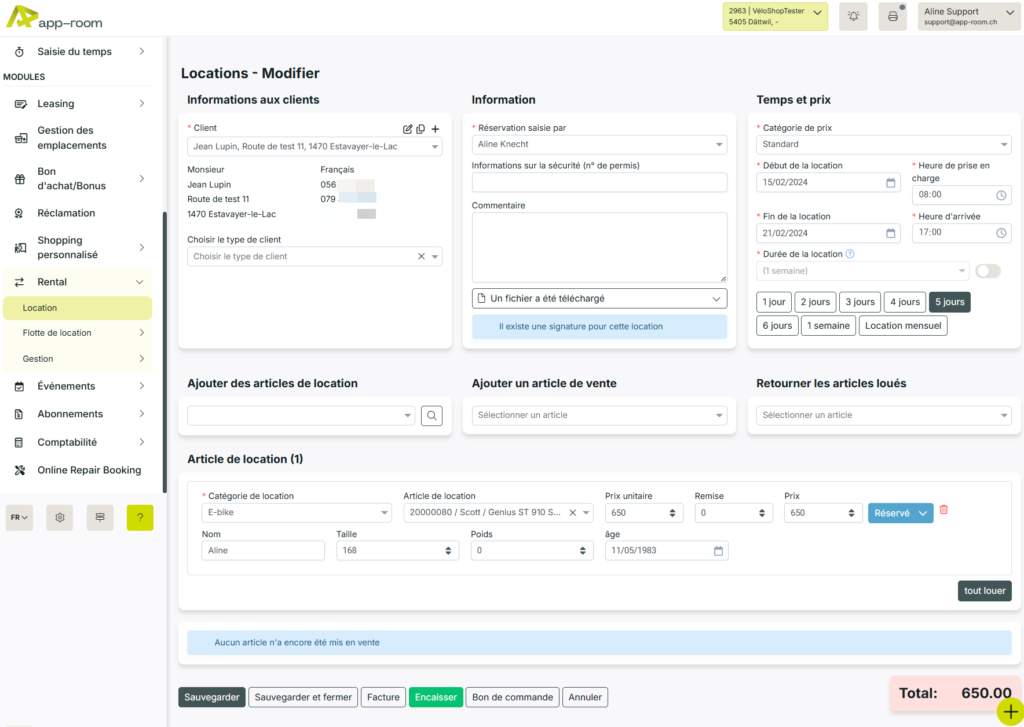This screenshot has width=1024, height=727.
Task: Delete the E-bike rental article via trash icon
Action: (943, 510)
